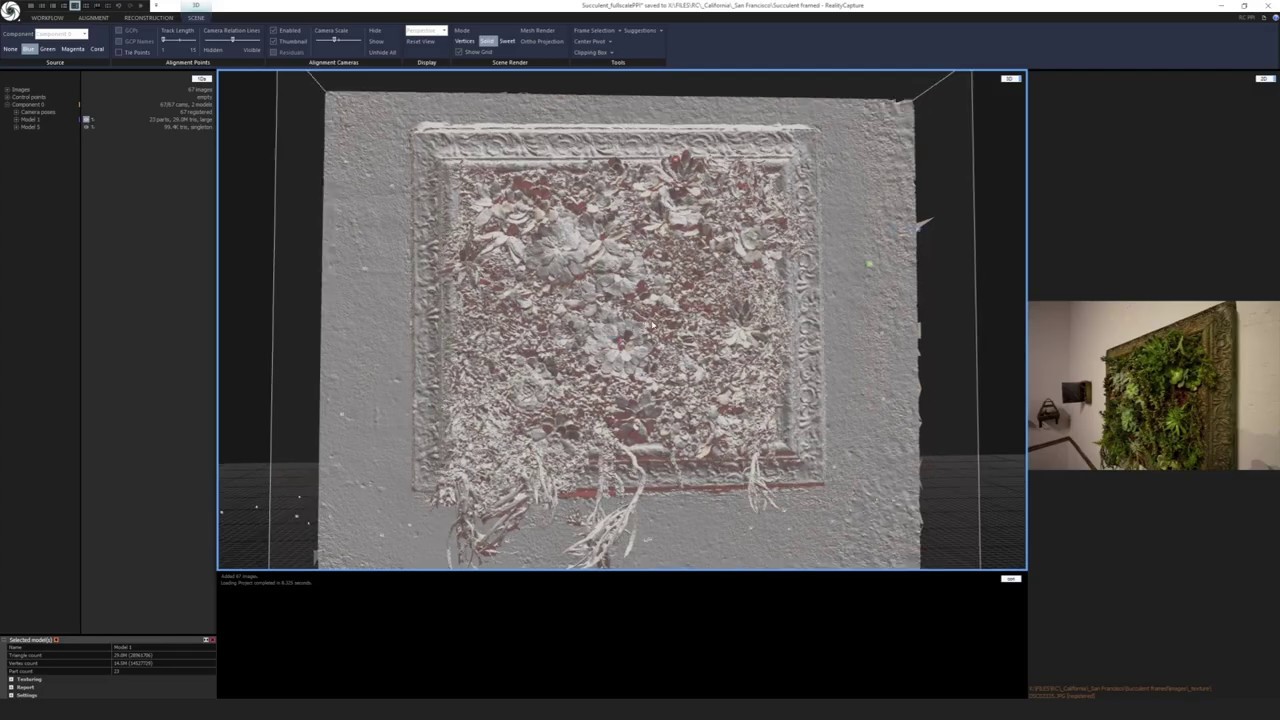Enable the Tie Points checkbox
Viewport: 1280px width, 720px height.
tap(119, 52)
